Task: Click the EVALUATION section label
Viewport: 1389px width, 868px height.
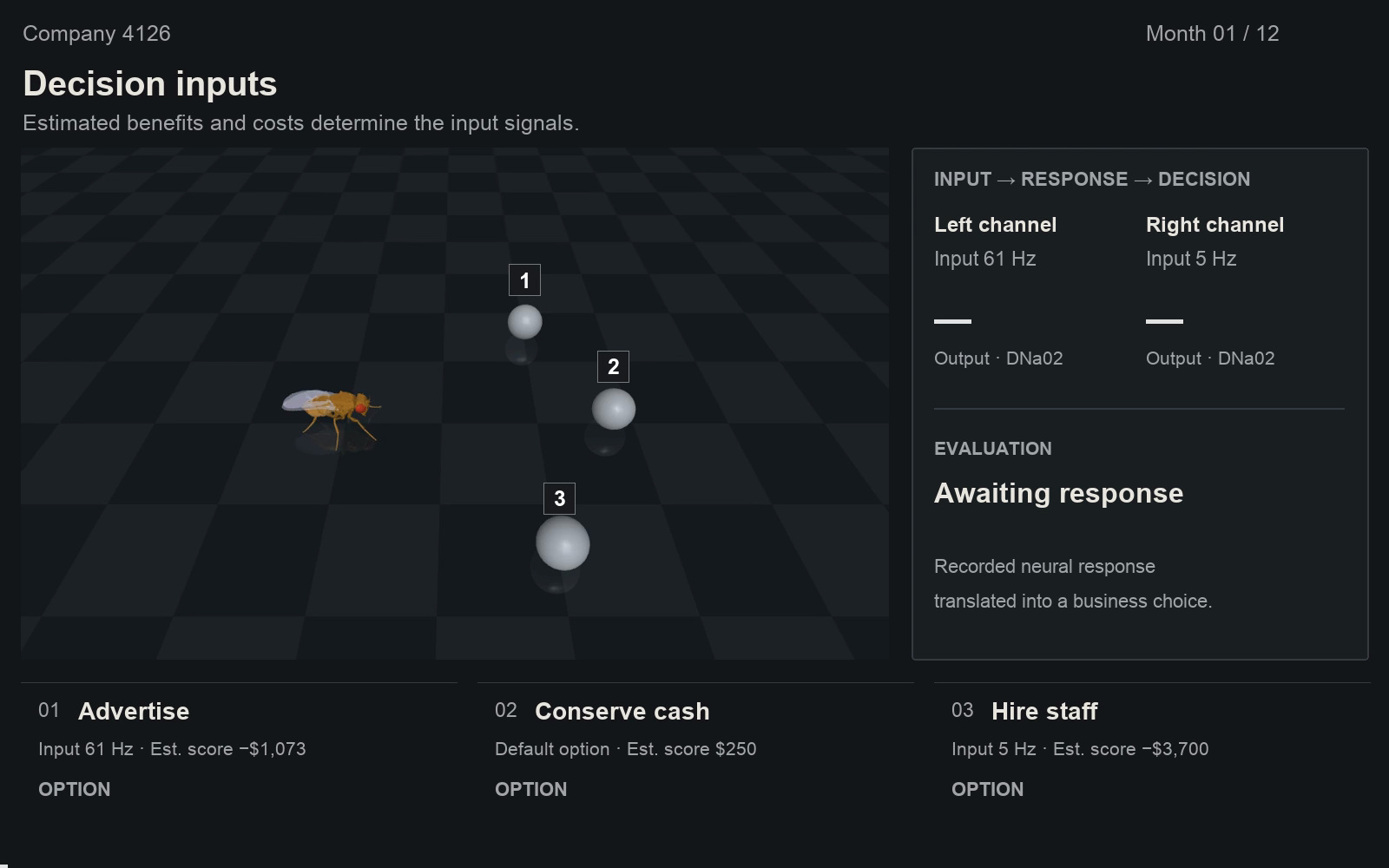Action: (992, 449)
